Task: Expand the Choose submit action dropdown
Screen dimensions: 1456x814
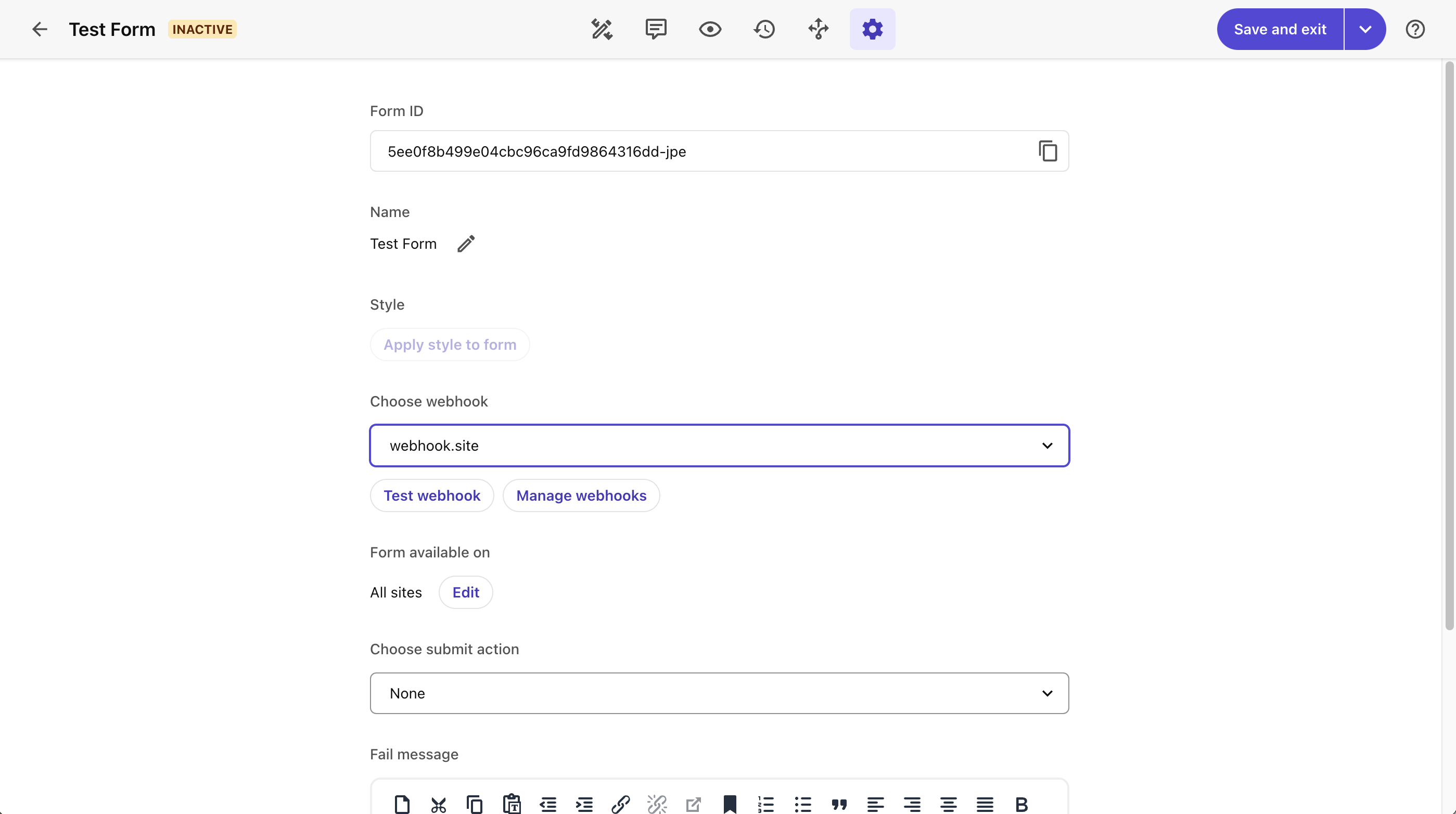Action: [x=718, y=692]
